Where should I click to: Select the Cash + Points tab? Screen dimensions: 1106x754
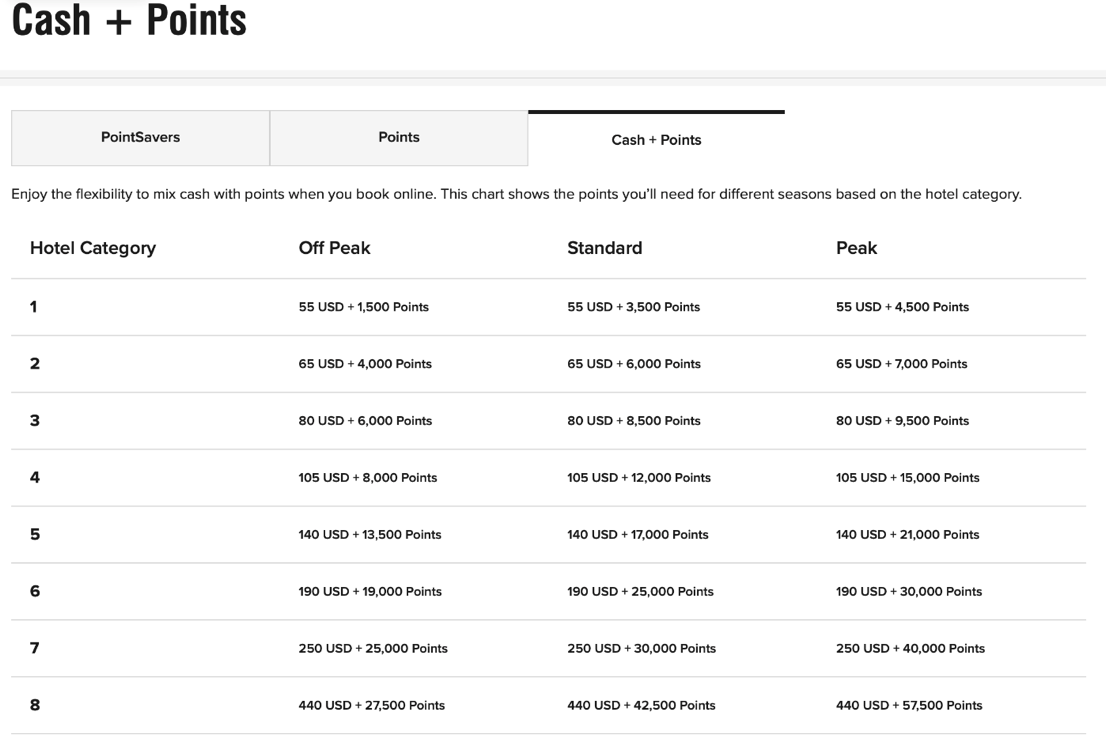pos(656,141)
